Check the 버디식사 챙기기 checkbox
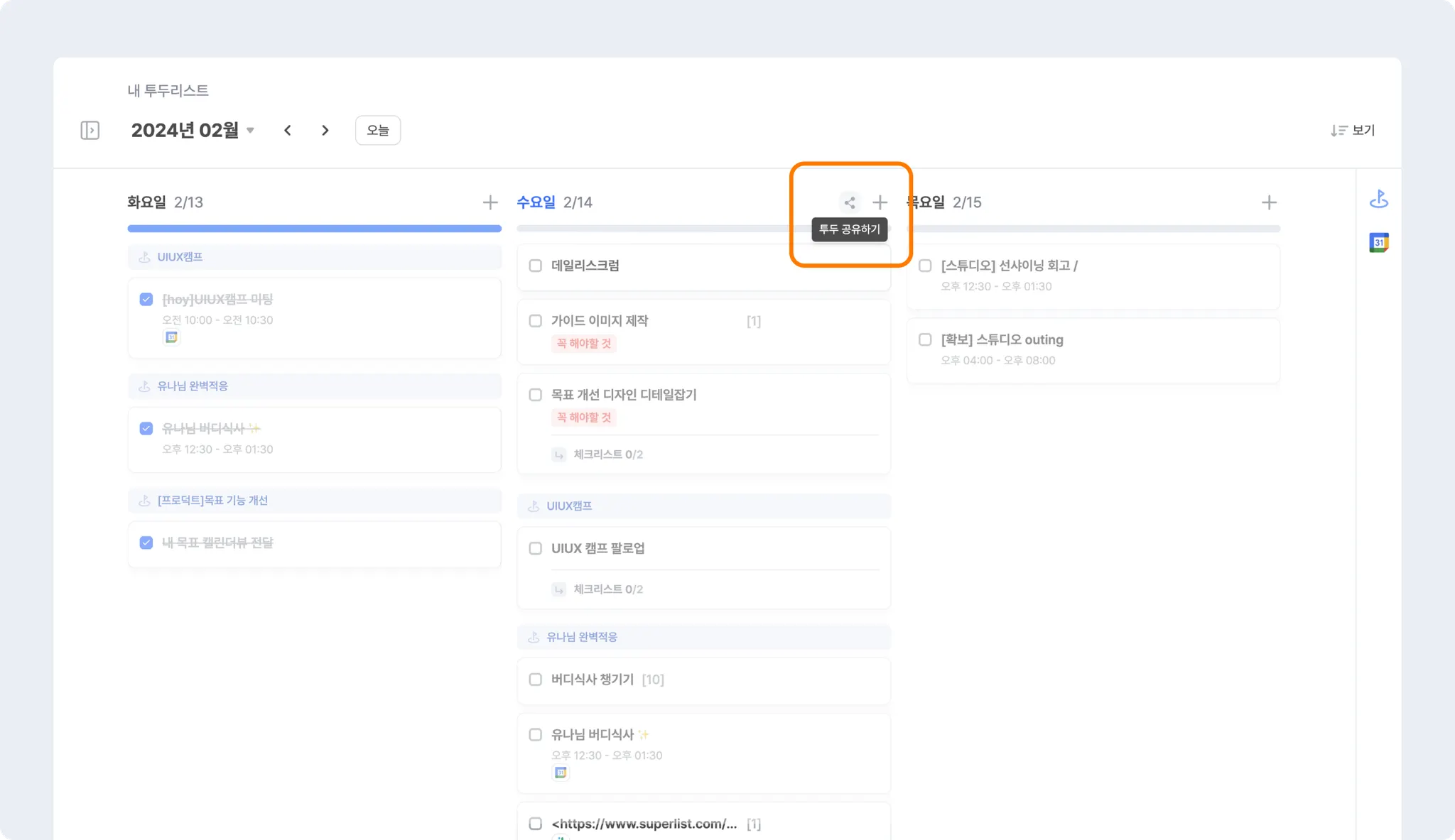The image size is (1455, 840). pos(536,680)
